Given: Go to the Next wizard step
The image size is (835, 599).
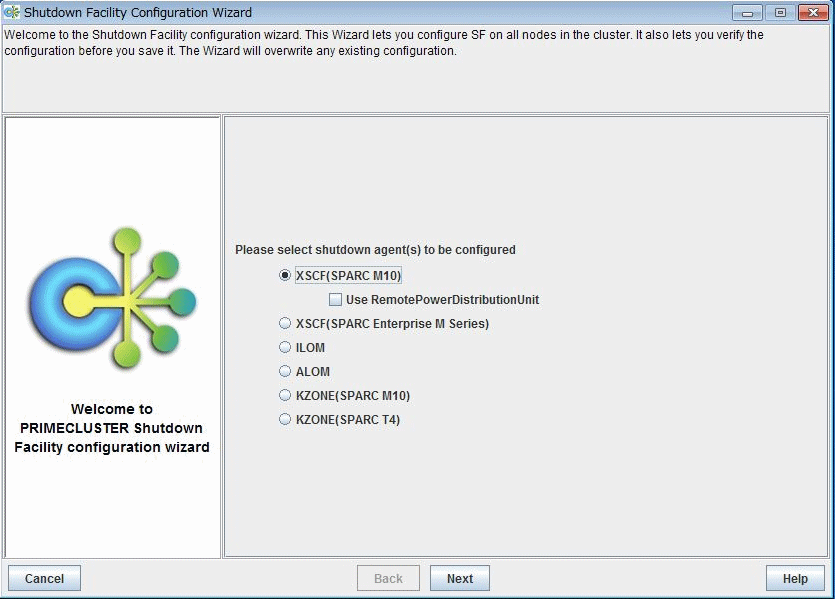Looking at the screenshot, I should coord(460,578).
